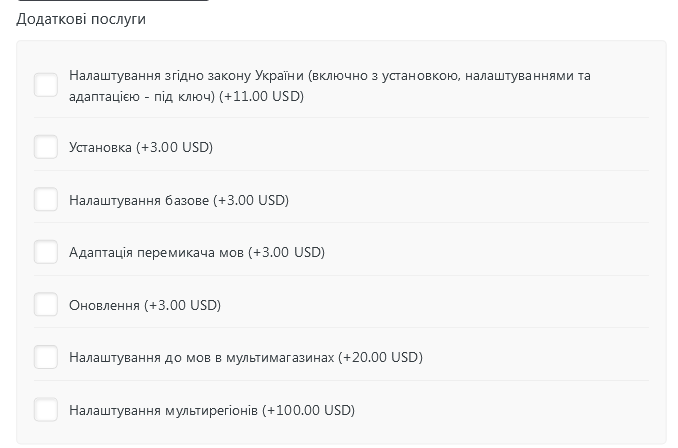Click the price beside Оновлення
Screen dimensions: 678x448
(x=183, y=305)
